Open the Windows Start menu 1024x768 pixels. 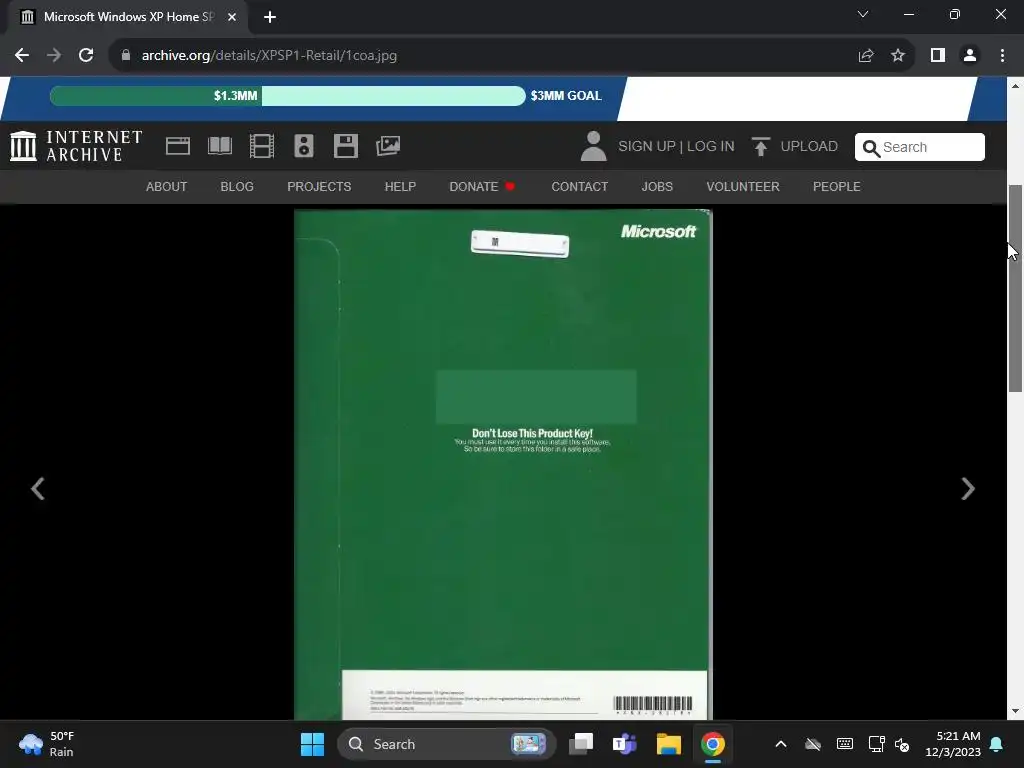pyautogui.click(x=312, y=744)
